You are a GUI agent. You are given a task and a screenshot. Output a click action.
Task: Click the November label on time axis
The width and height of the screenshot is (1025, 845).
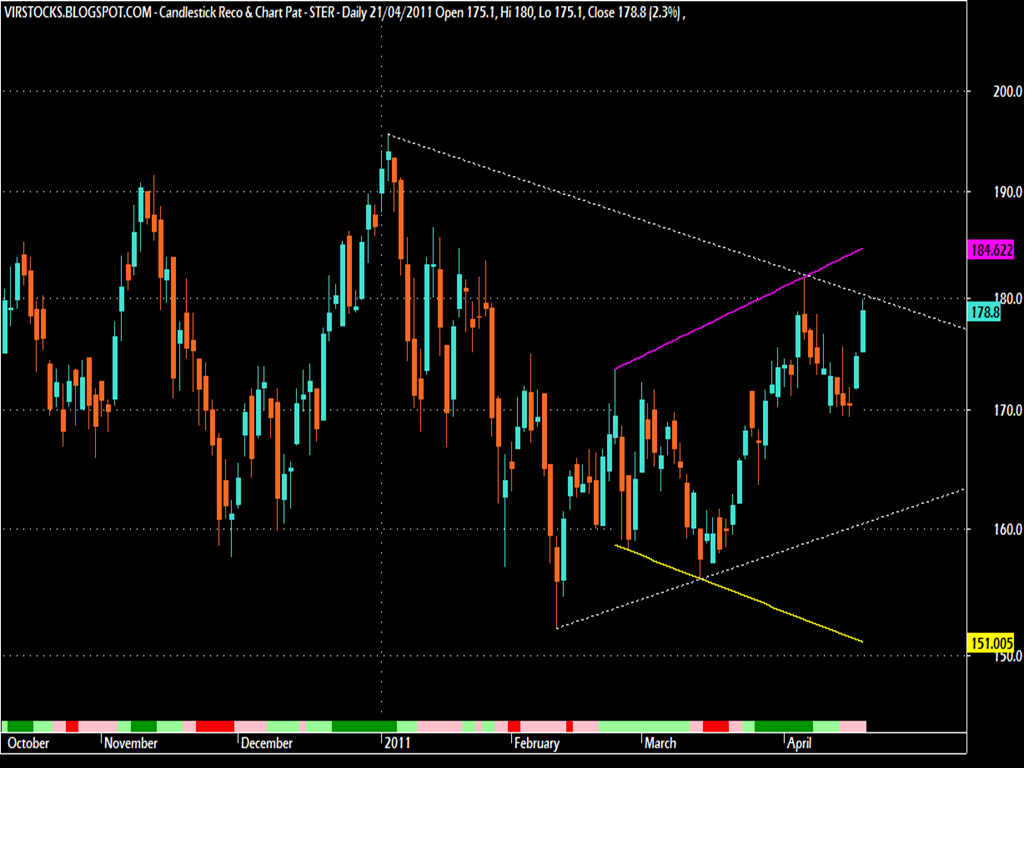point(131,743)
